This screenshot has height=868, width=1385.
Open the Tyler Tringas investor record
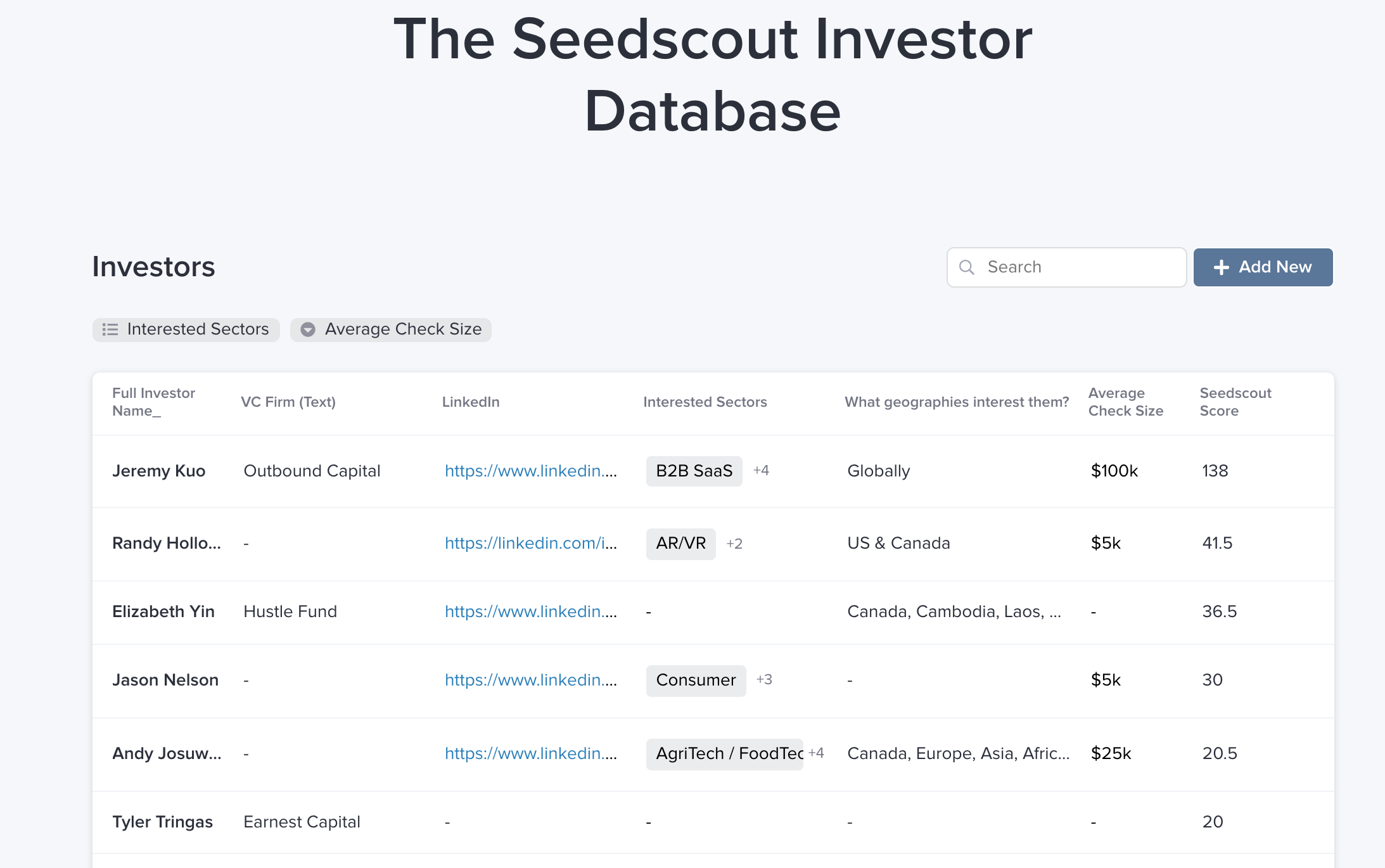(713, 822)
